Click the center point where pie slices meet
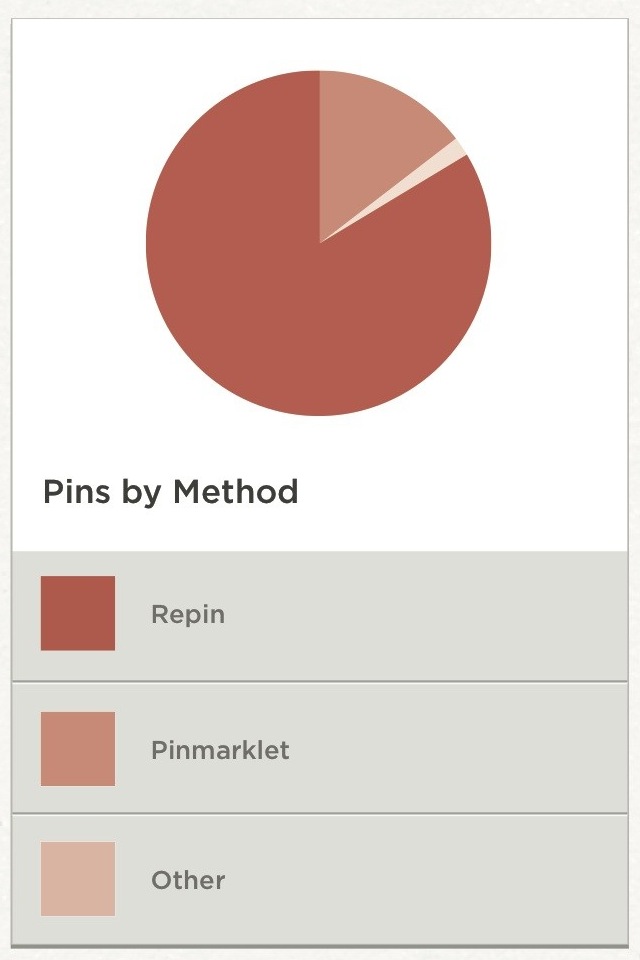640x960 pixels. (320, 242)
